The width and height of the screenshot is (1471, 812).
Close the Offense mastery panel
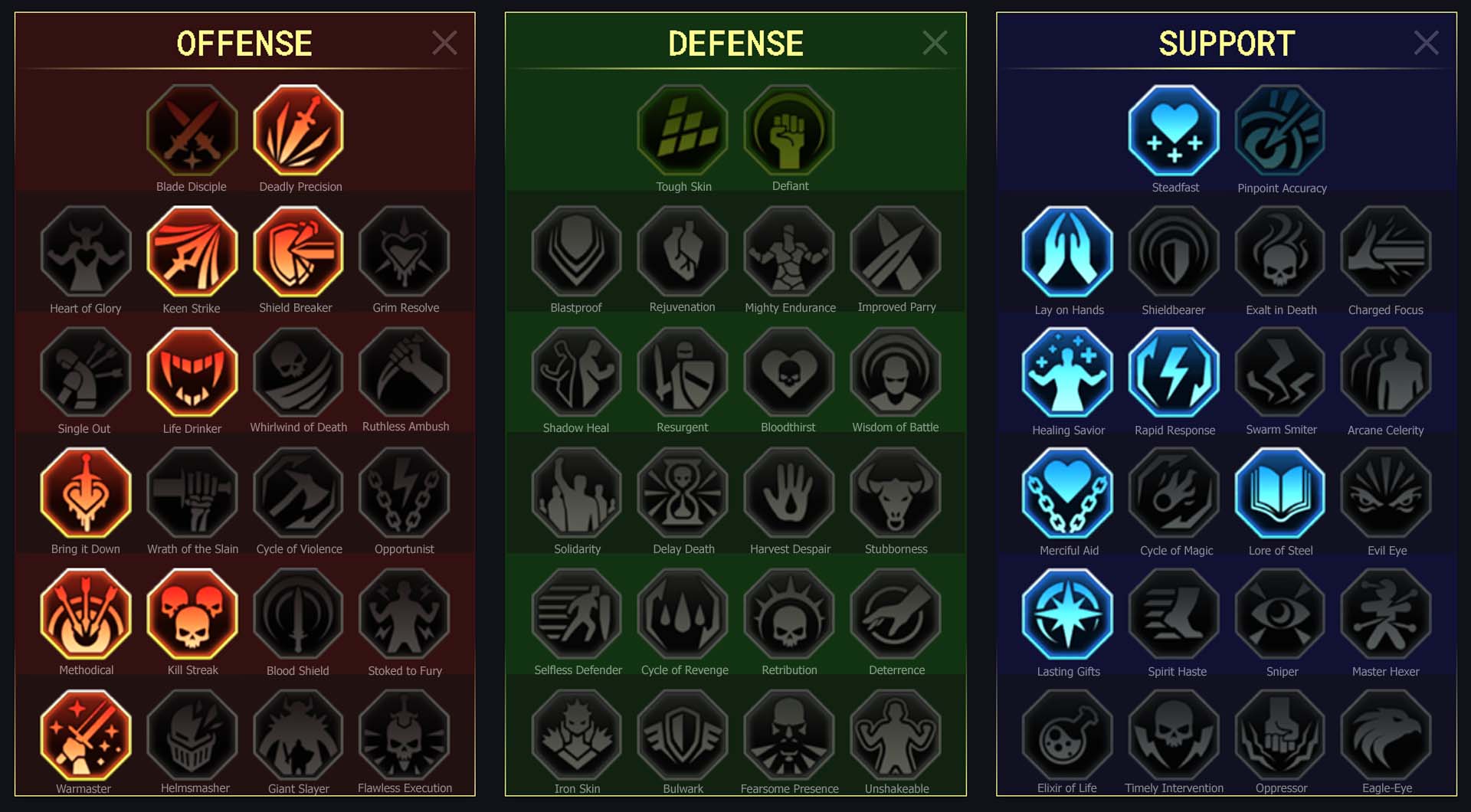[x=444, y=43]
